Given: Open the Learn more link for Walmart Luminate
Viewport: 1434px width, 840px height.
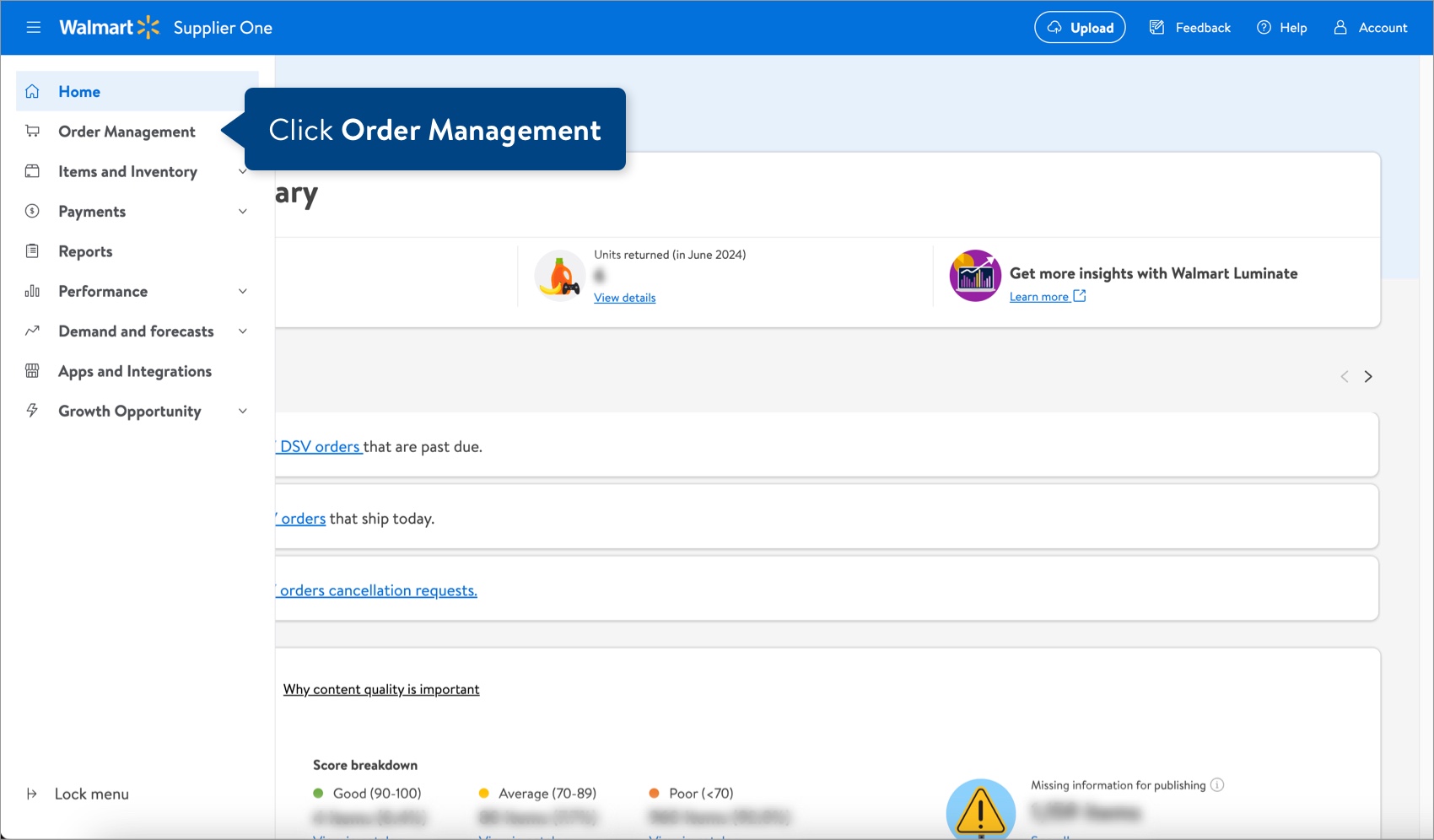Looking at the screenshot, I should pyautogui.click(x=1041, y=296).
